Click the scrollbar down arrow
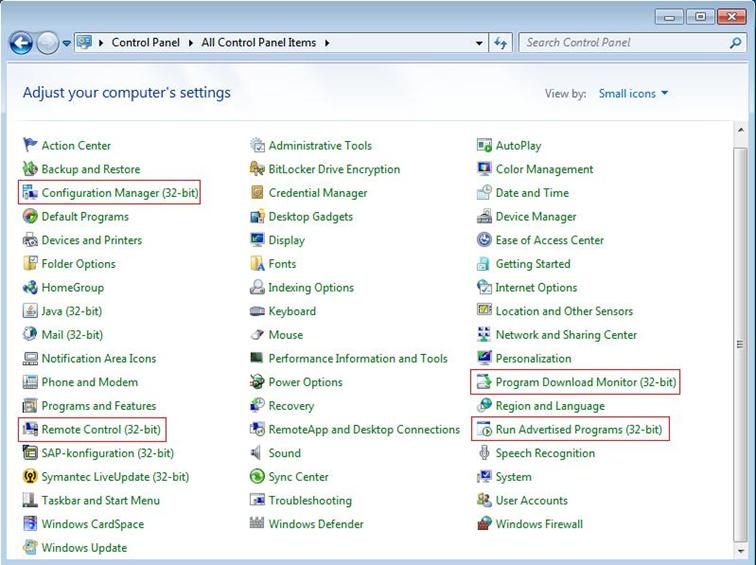Screen dimensions: 756x565 [740, 551]
